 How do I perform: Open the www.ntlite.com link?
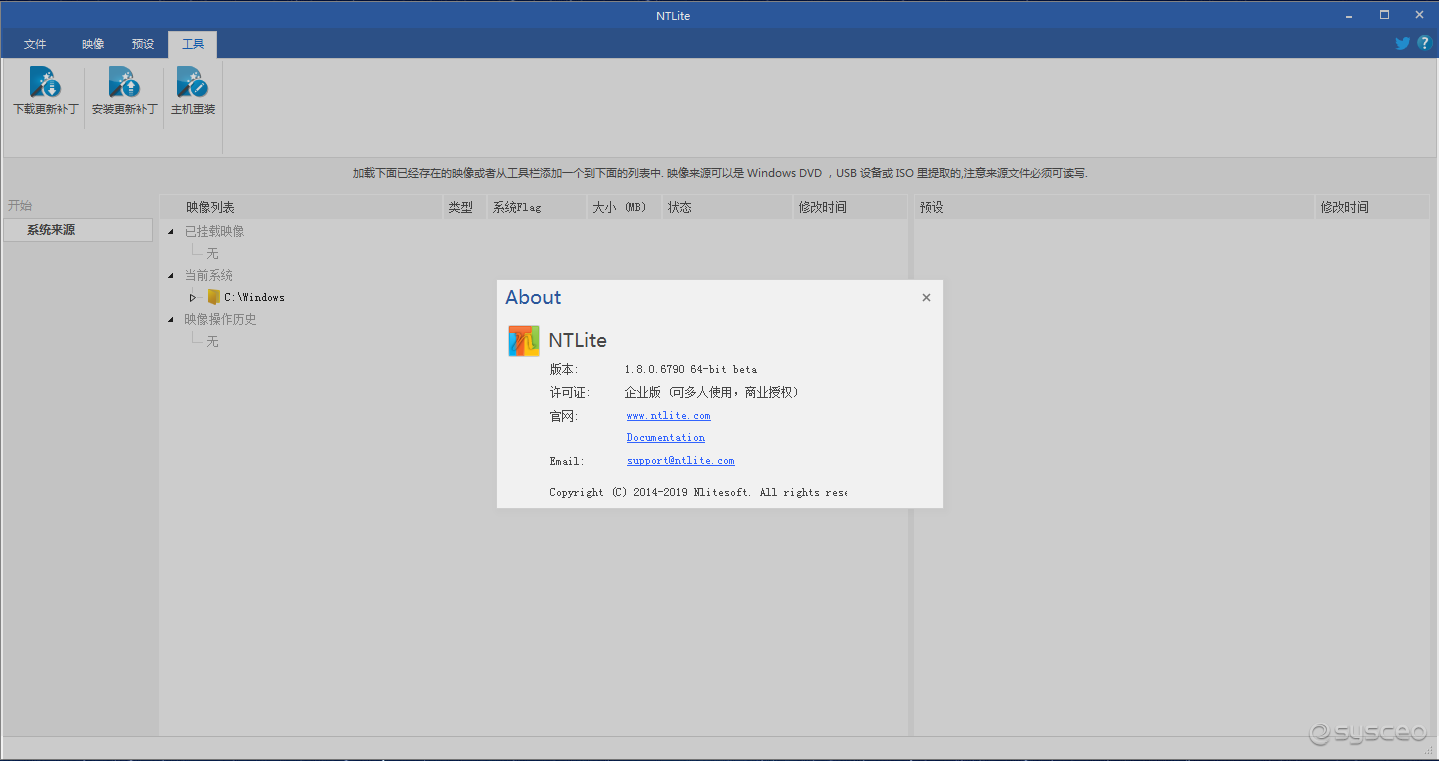(x=668, y=416)
